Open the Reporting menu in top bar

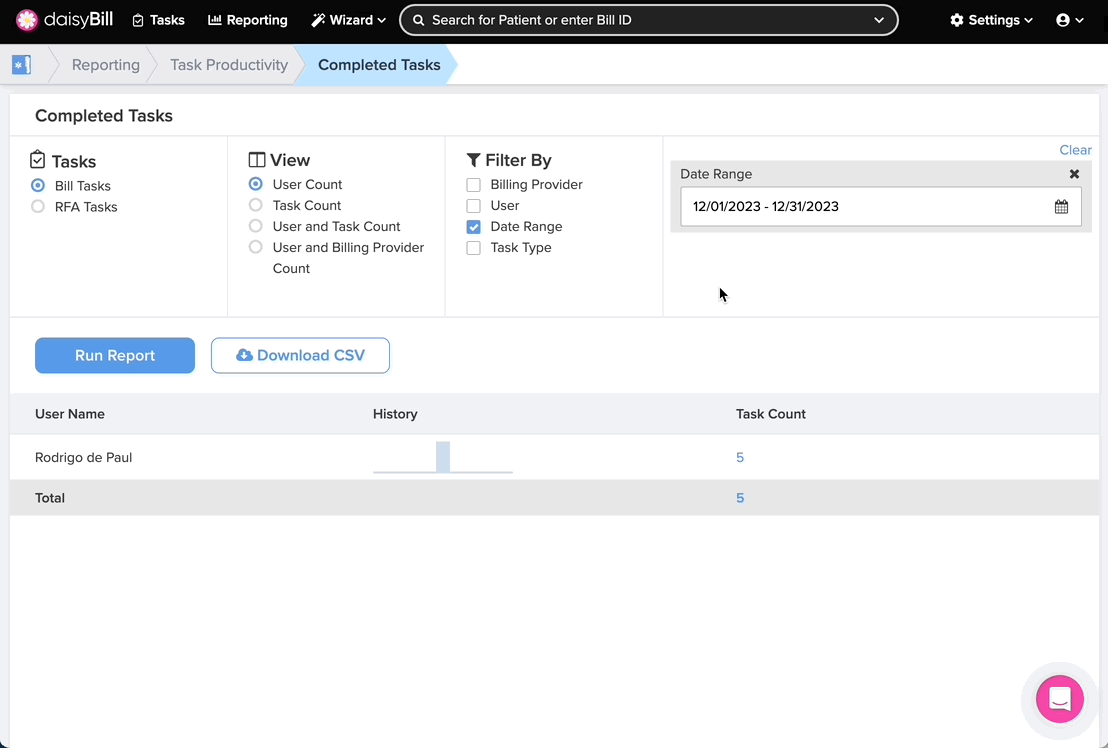[x=247, y=20]
